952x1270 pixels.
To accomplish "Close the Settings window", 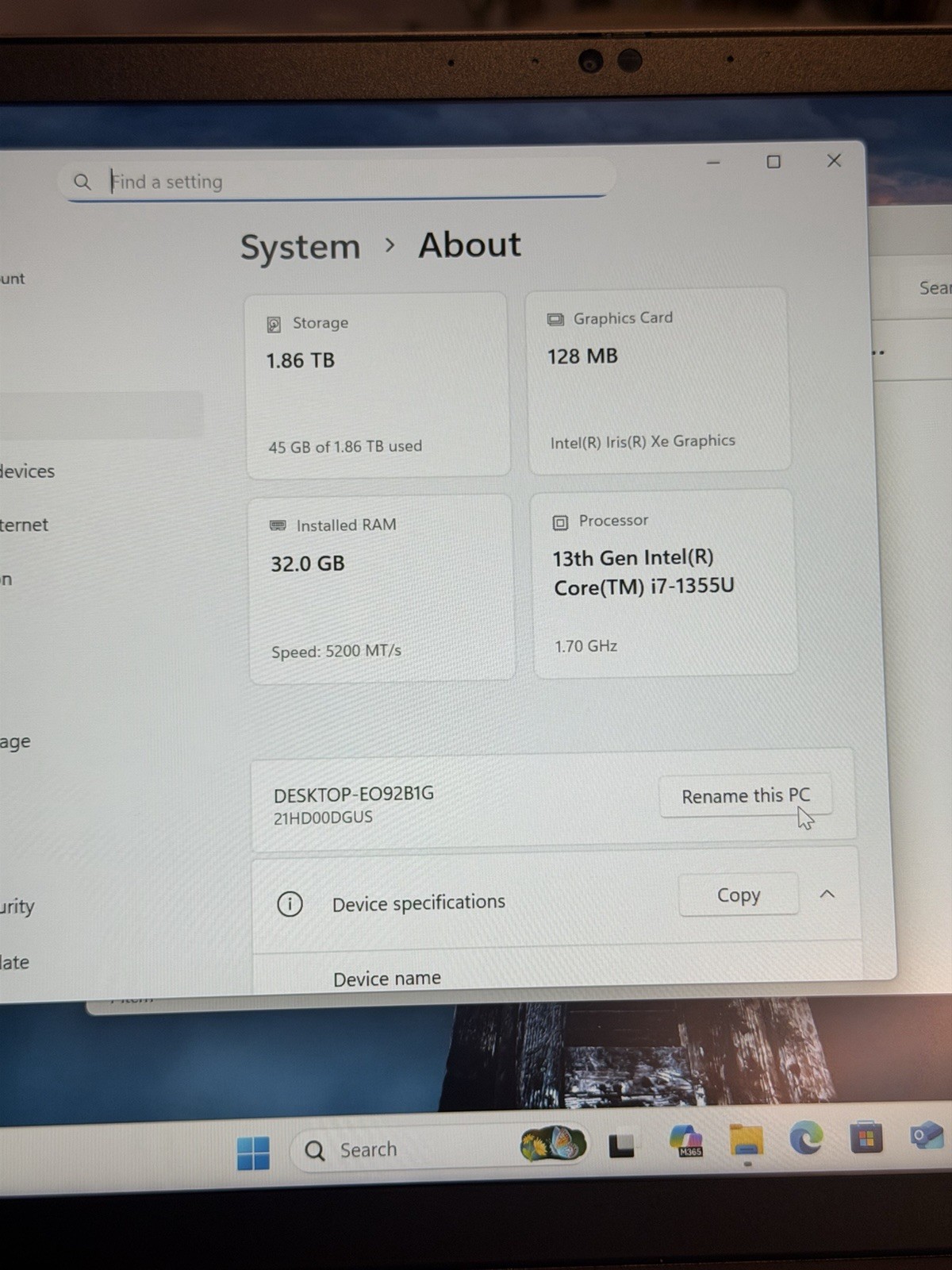I will [x=834, y=160].
